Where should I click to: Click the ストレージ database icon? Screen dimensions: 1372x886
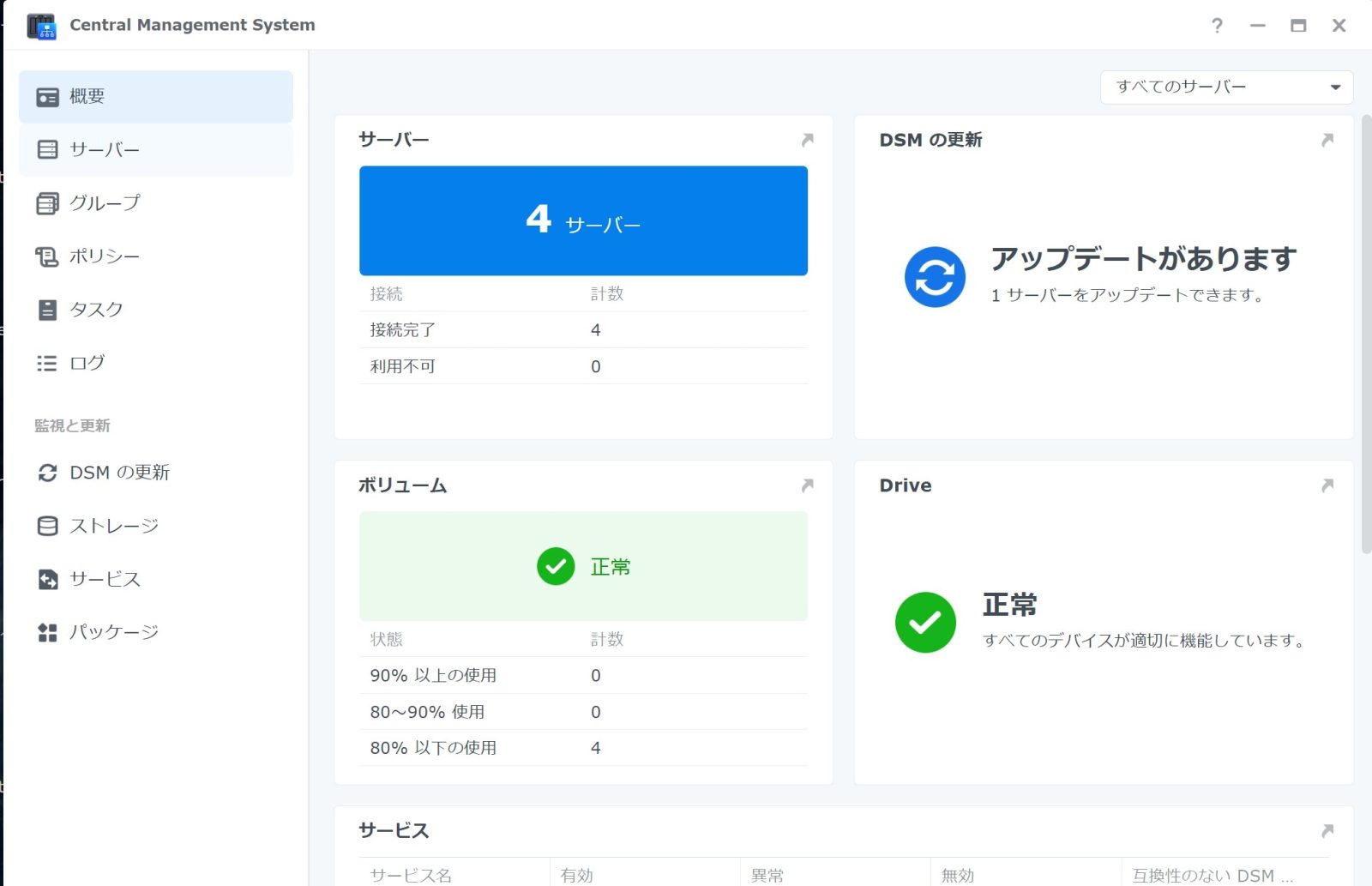tap(47, 526)
